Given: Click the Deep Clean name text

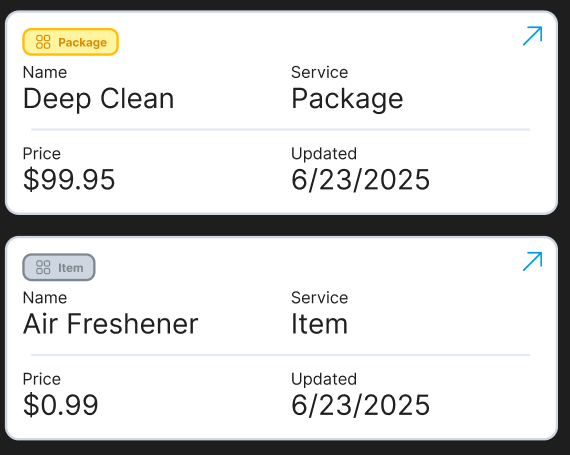Looking at the screenshot, I should pyautogui.click(x=99, y=99).
